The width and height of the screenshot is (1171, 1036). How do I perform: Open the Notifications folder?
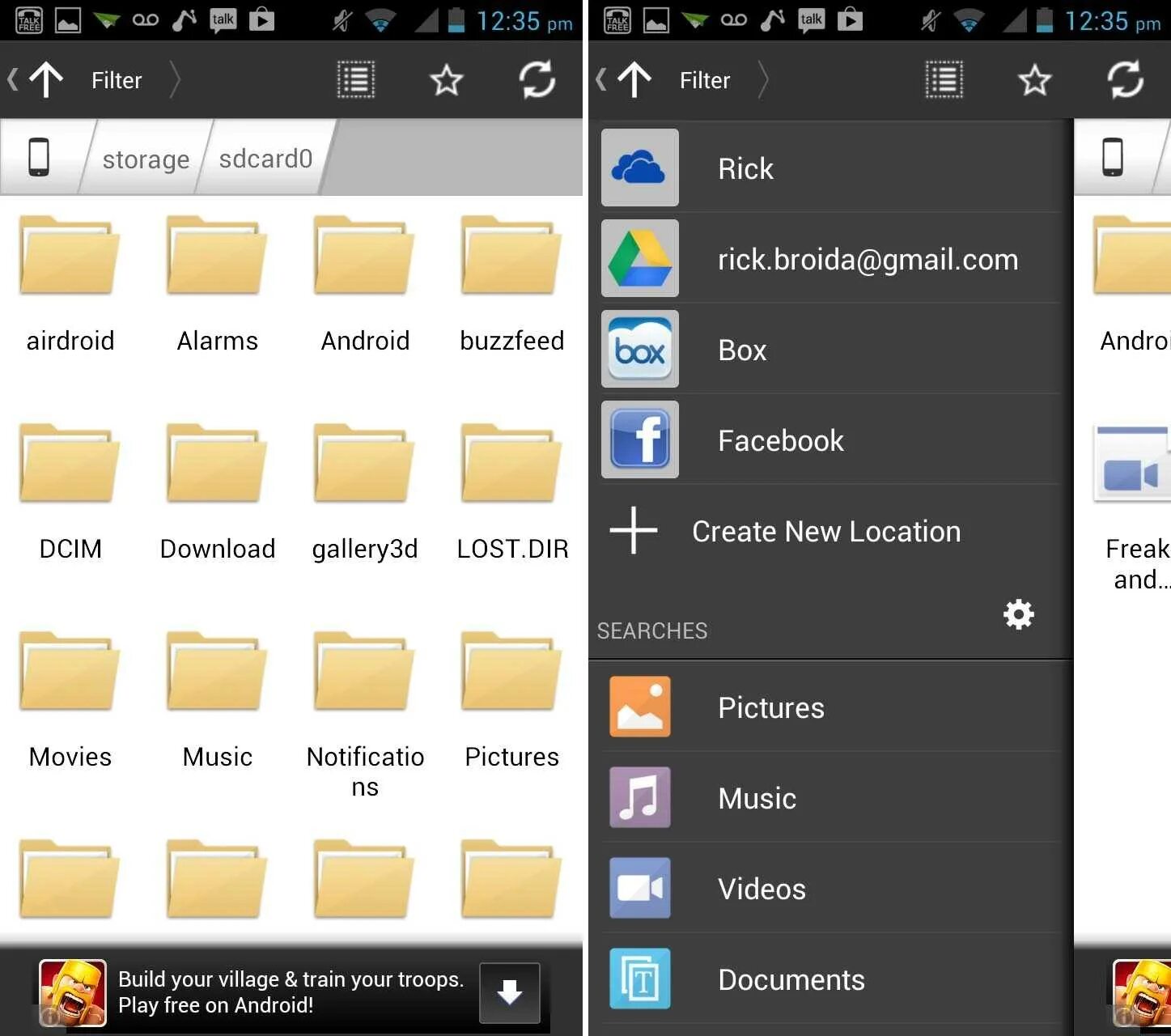coord(365,715)
